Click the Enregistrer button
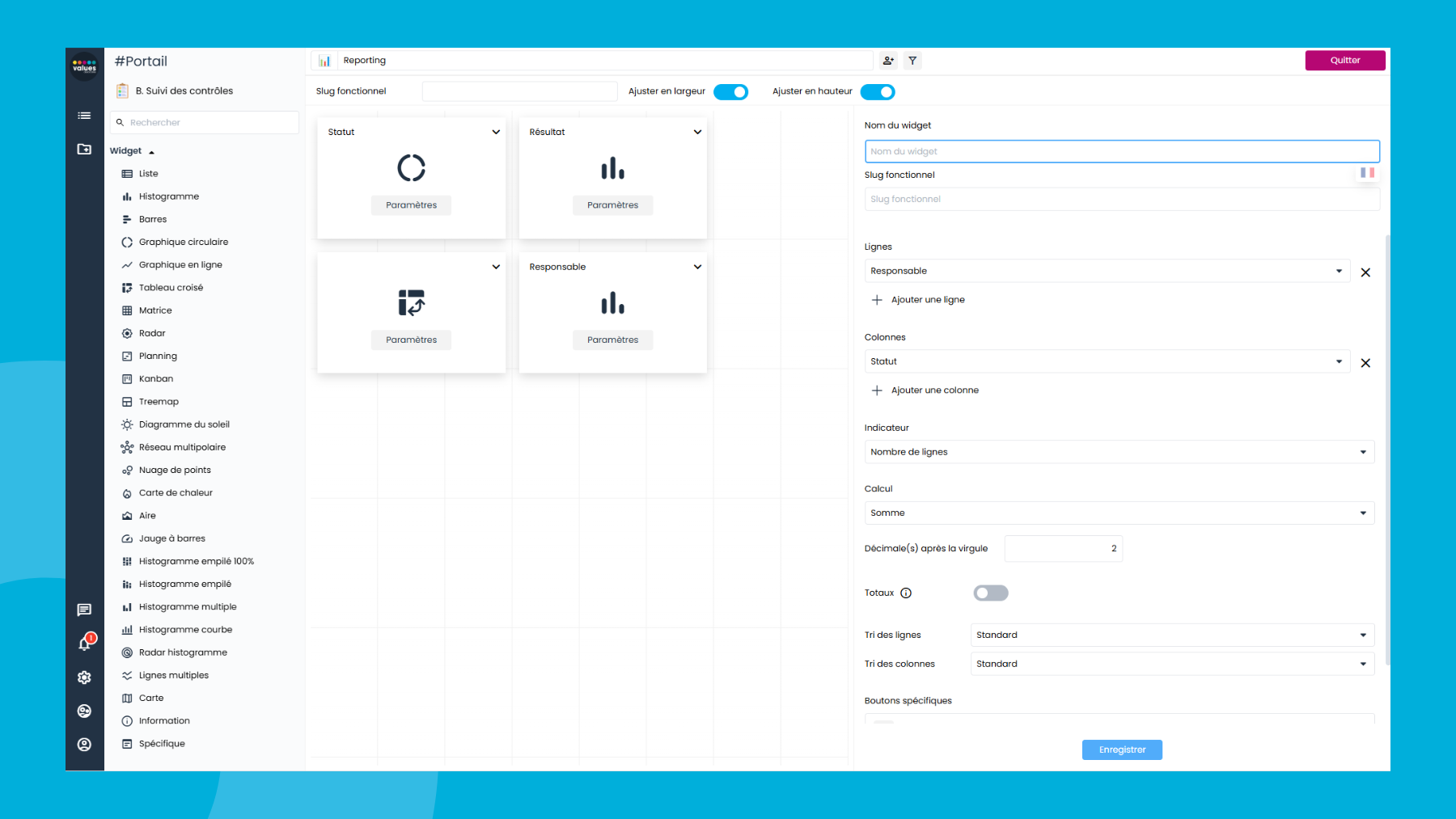1456x819 pixels. [1121, 749]
